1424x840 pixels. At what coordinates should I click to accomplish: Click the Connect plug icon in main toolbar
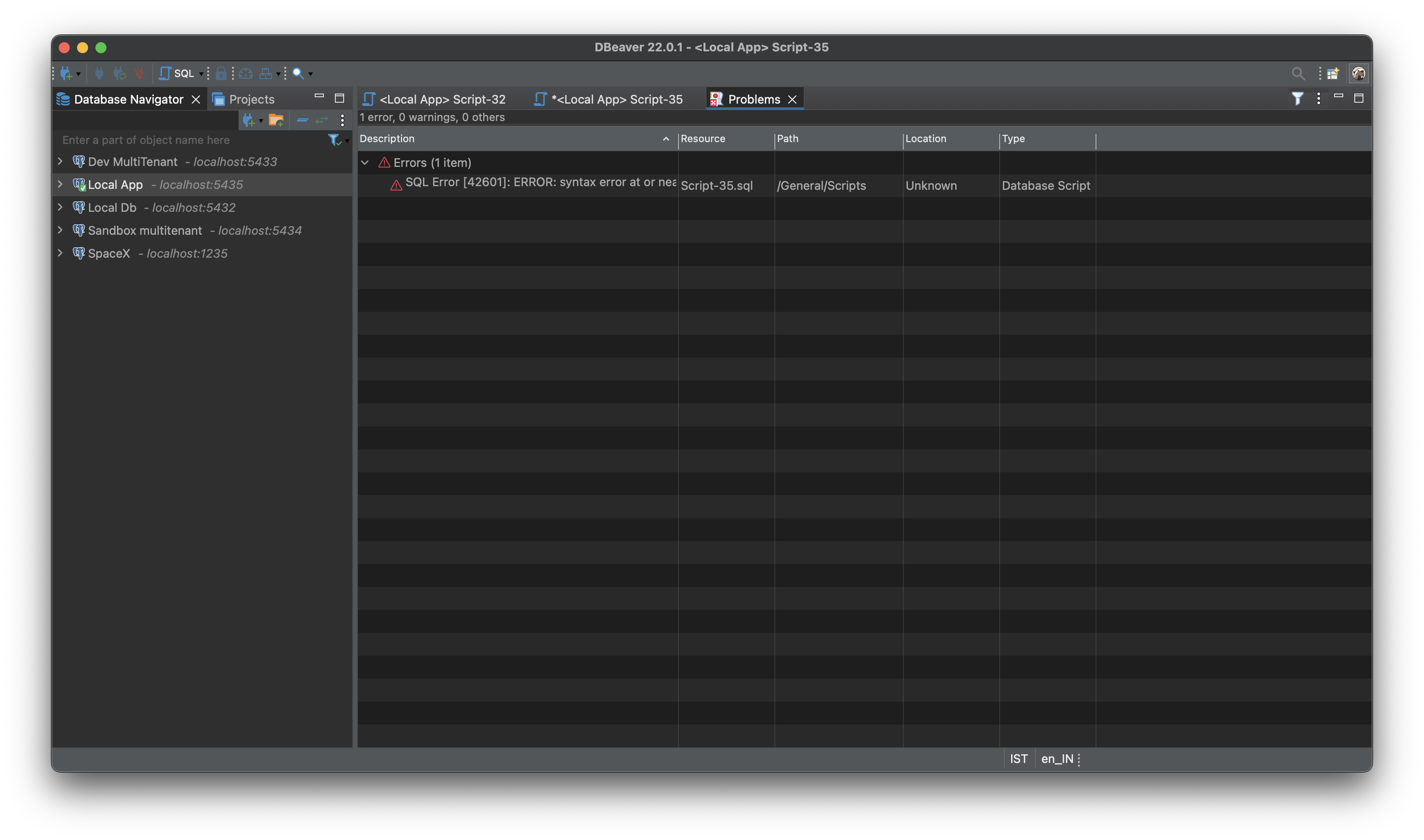(99, 73)
